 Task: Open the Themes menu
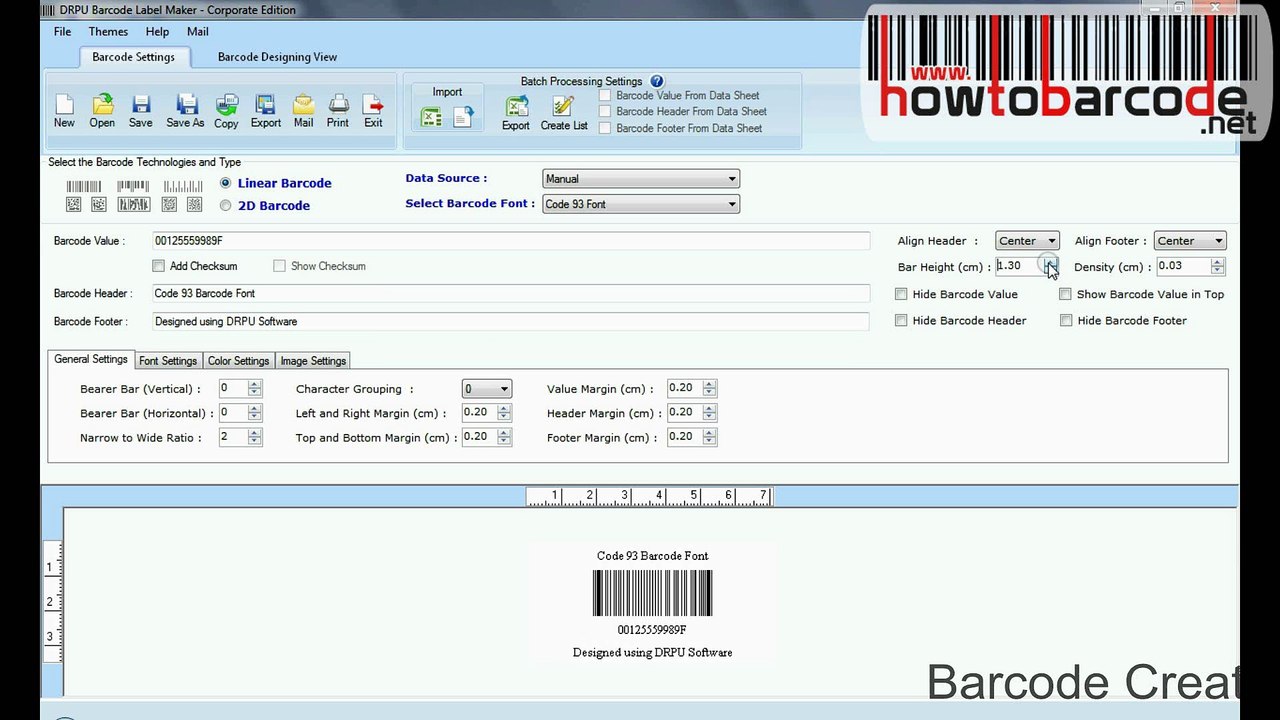coord(108,32)
